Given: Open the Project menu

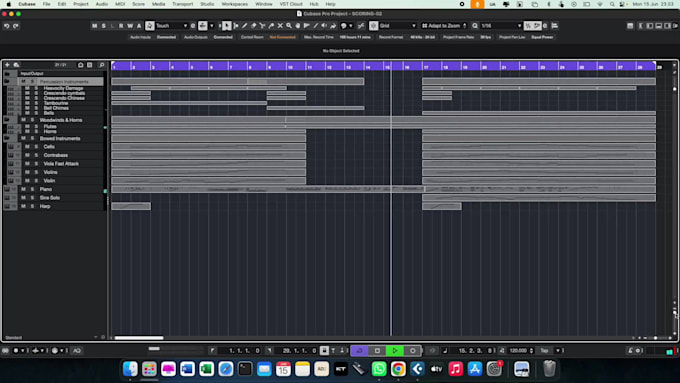Looking at the screenshot, I should [x=81, y=4].
